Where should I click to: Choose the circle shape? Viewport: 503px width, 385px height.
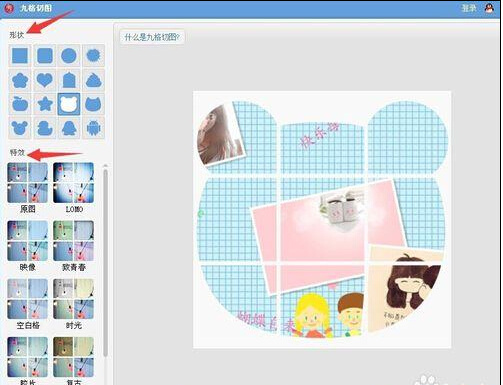(x=69, y=55)
